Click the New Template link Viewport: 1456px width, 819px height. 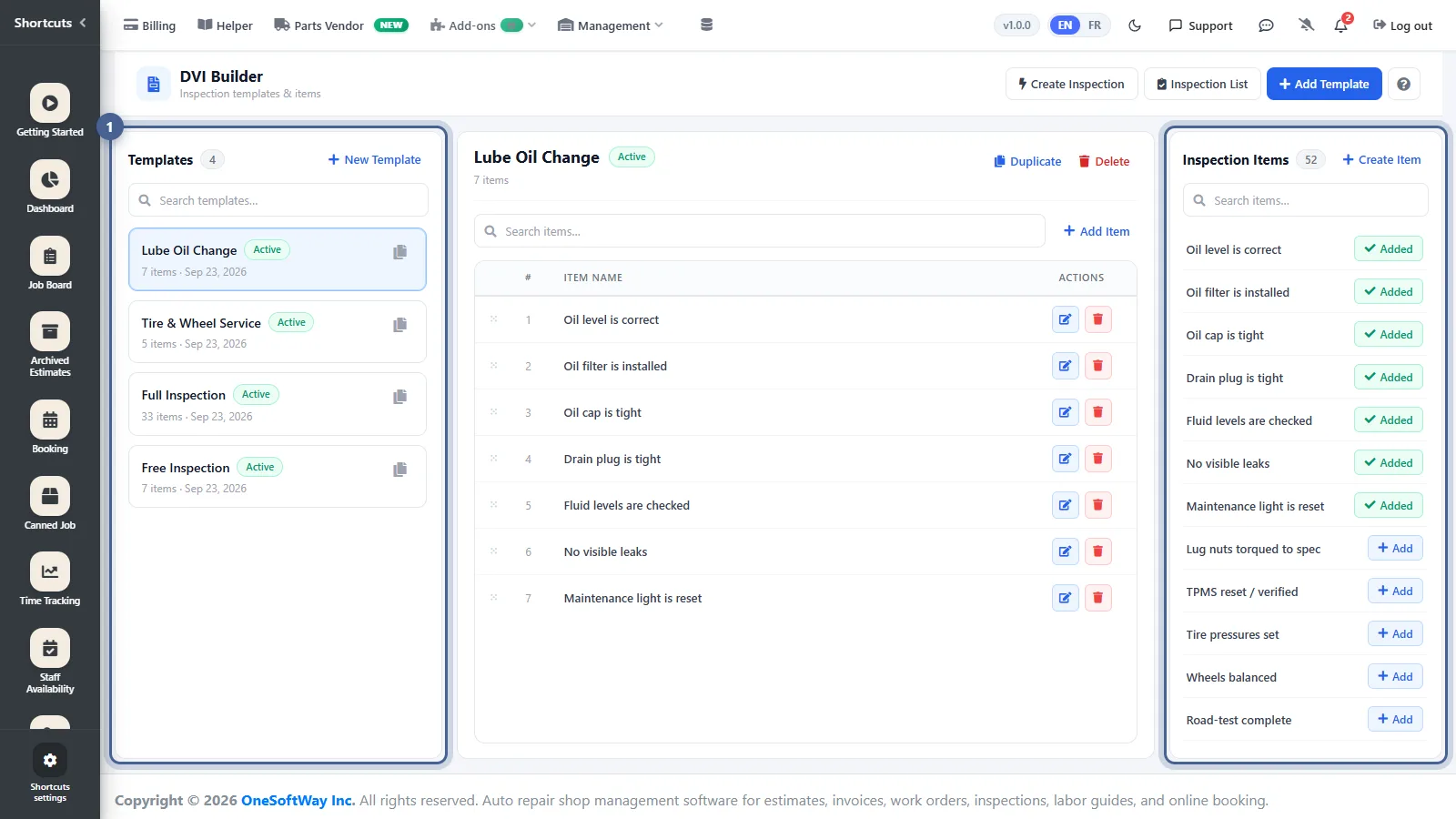tap(374, 159)
